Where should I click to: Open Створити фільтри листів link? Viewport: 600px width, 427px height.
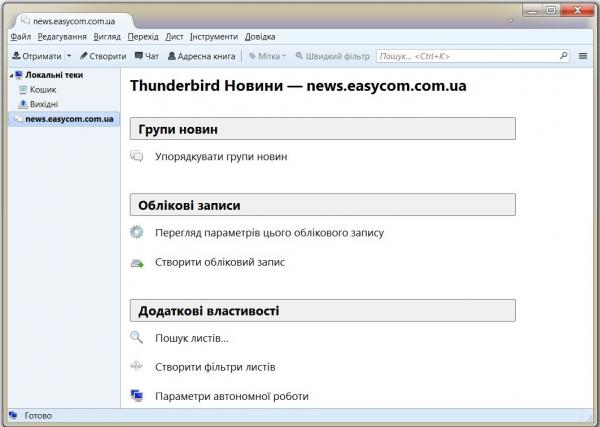(x=215, y=367)
